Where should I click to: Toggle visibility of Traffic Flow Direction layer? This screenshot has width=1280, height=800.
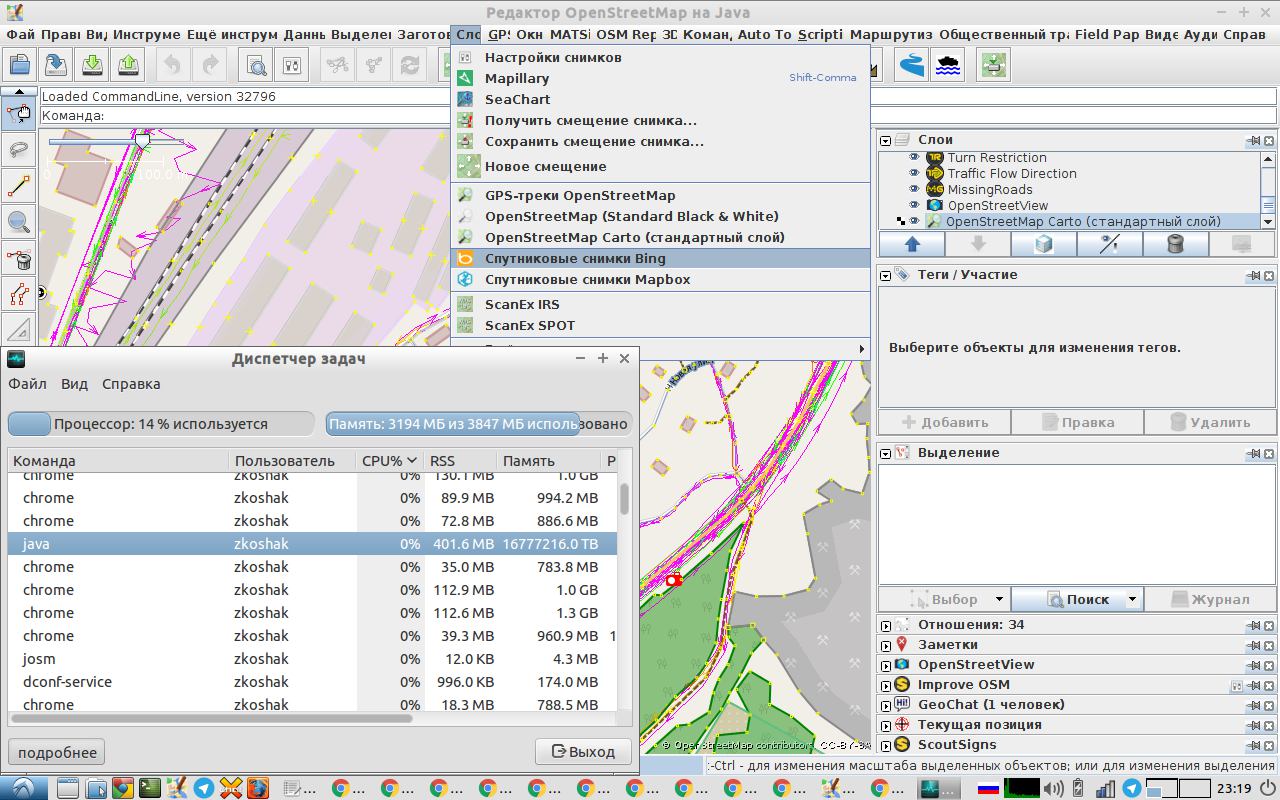(913, 173)
